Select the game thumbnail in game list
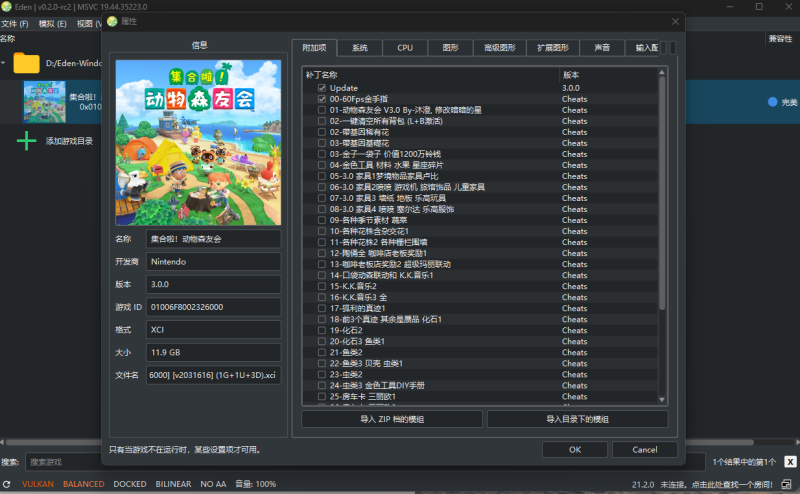The height and width of the screenshot is (494, 800). tap(44, 102)
